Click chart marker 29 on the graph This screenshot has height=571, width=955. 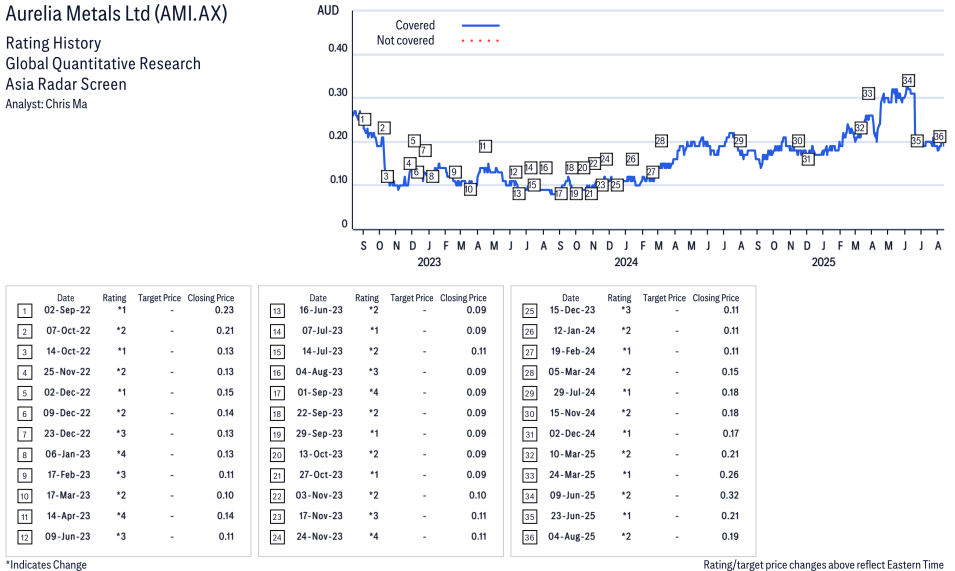(739, 141)
